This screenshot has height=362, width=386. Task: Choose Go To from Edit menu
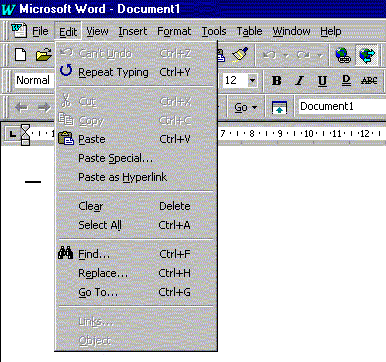point(136,292)
